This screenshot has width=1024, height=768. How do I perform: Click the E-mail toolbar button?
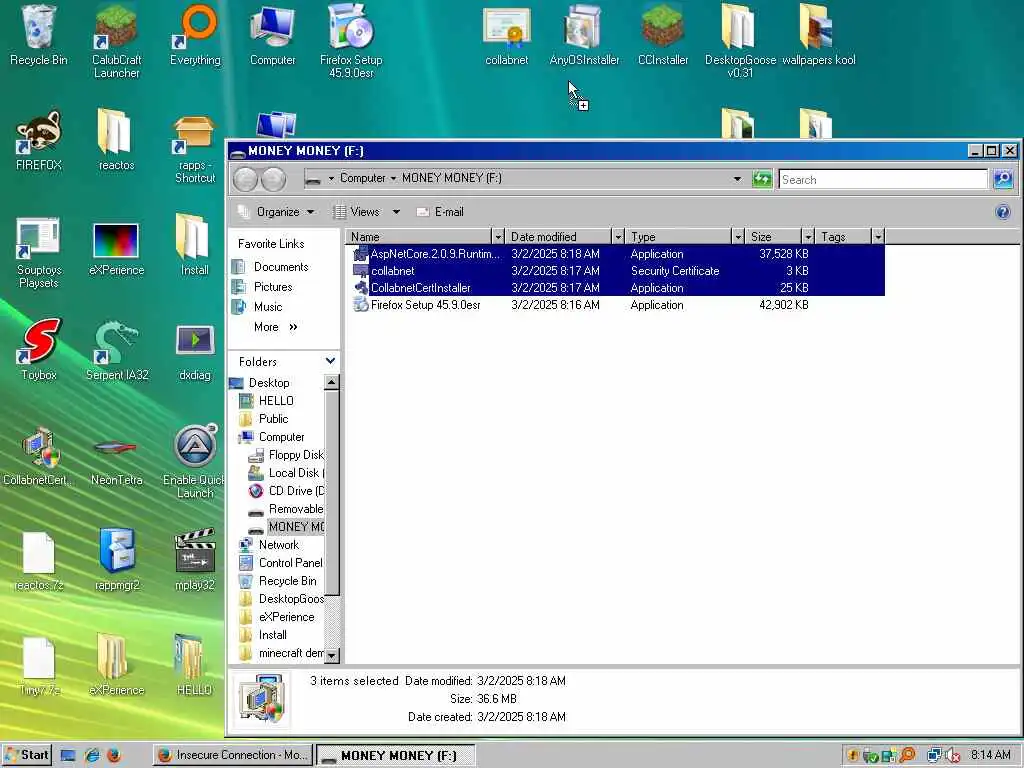(x=440, y=212)
